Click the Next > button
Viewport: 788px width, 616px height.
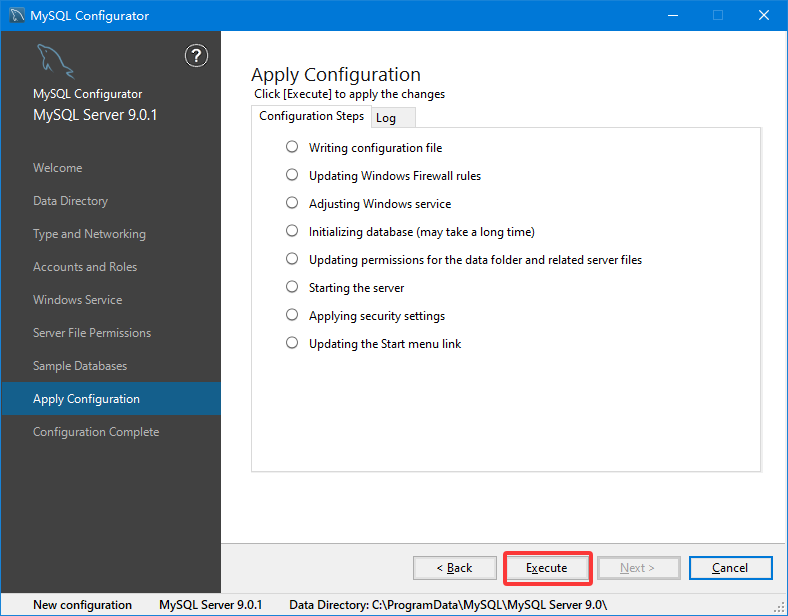[x=638, y=568]
